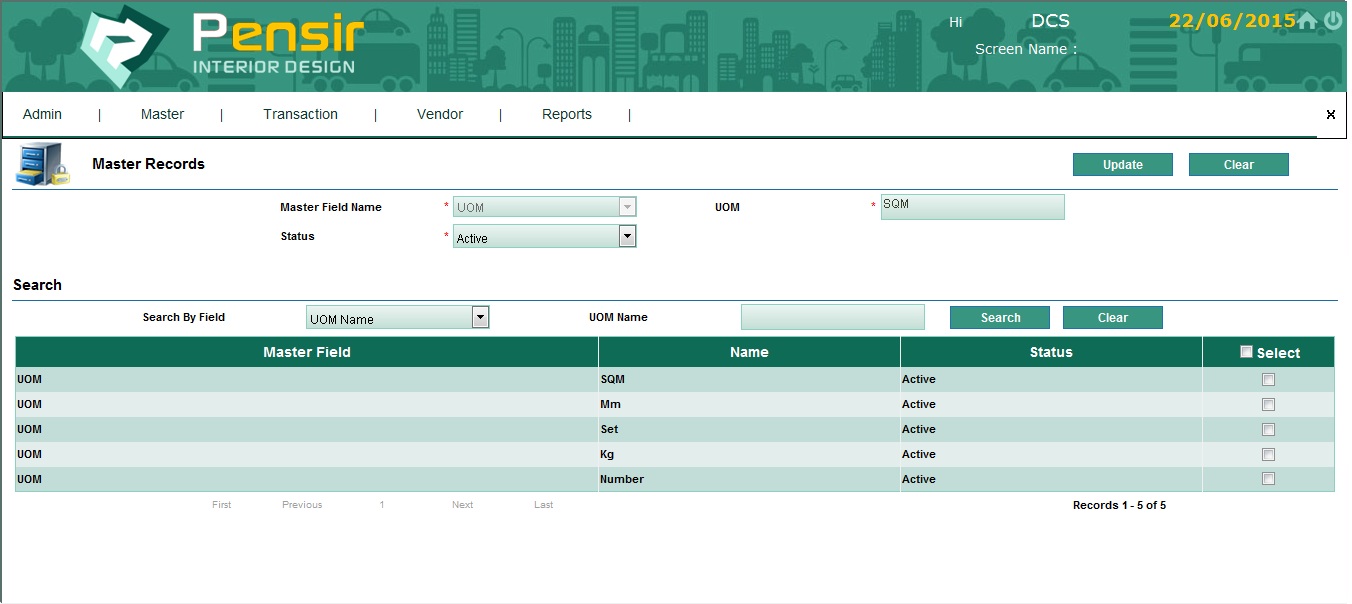This screenshot has width=1352, height=604.
Task: Tick the checkbox for Kg row
Action: (x=1268, y=455)
